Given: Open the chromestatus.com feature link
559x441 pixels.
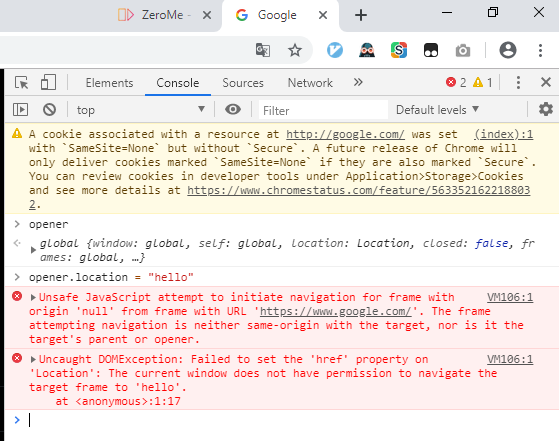Looking at the screenshot, I should click(358, 190).
